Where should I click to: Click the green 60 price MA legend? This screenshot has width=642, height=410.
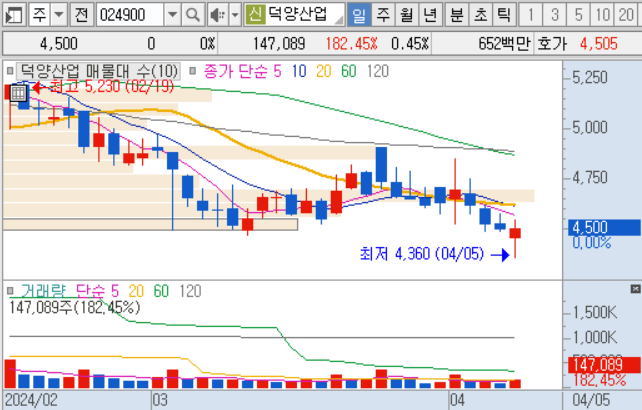coord(349,71)
